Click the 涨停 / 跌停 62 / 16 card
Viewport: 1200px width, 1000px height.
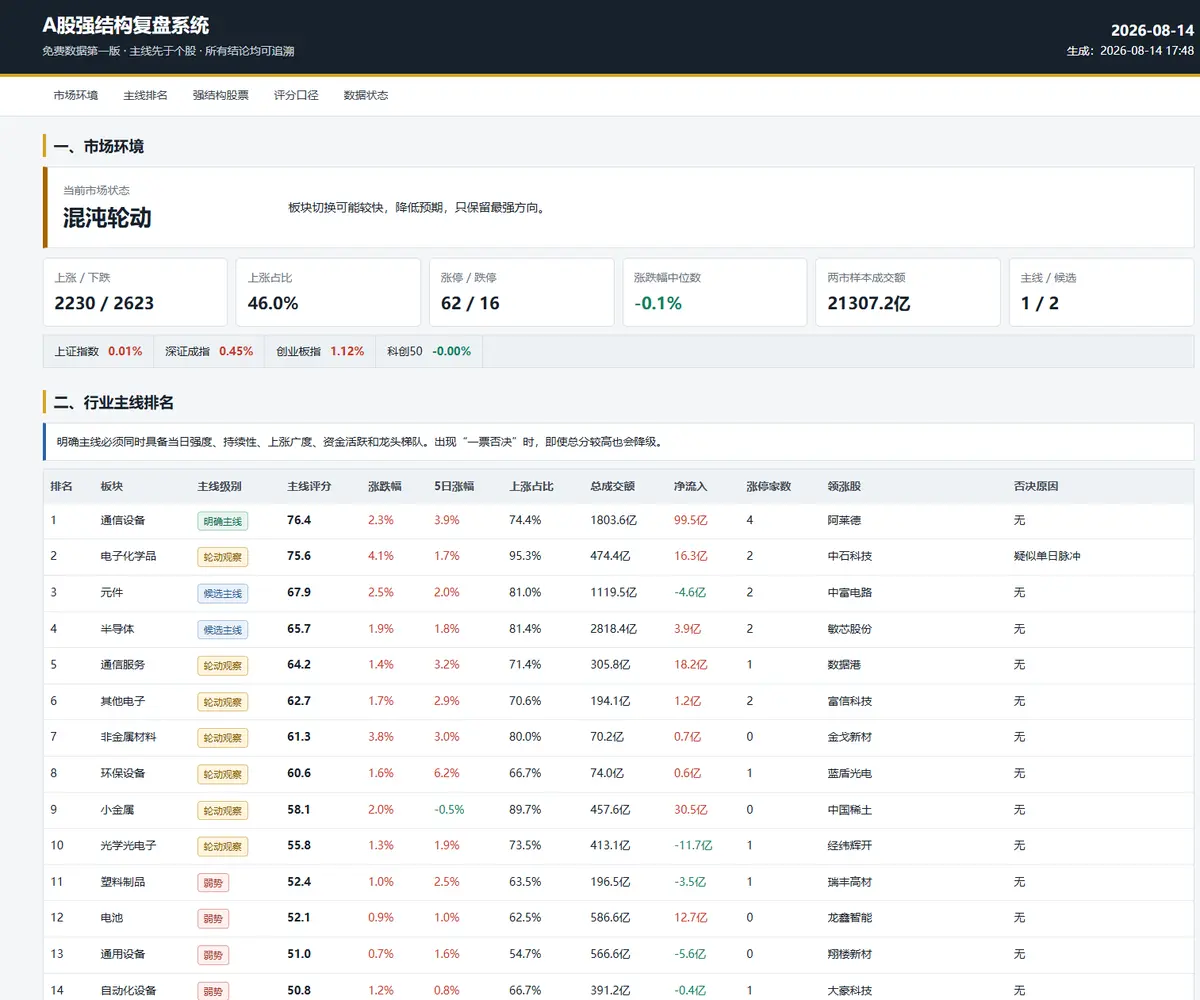tap(521, 292)
